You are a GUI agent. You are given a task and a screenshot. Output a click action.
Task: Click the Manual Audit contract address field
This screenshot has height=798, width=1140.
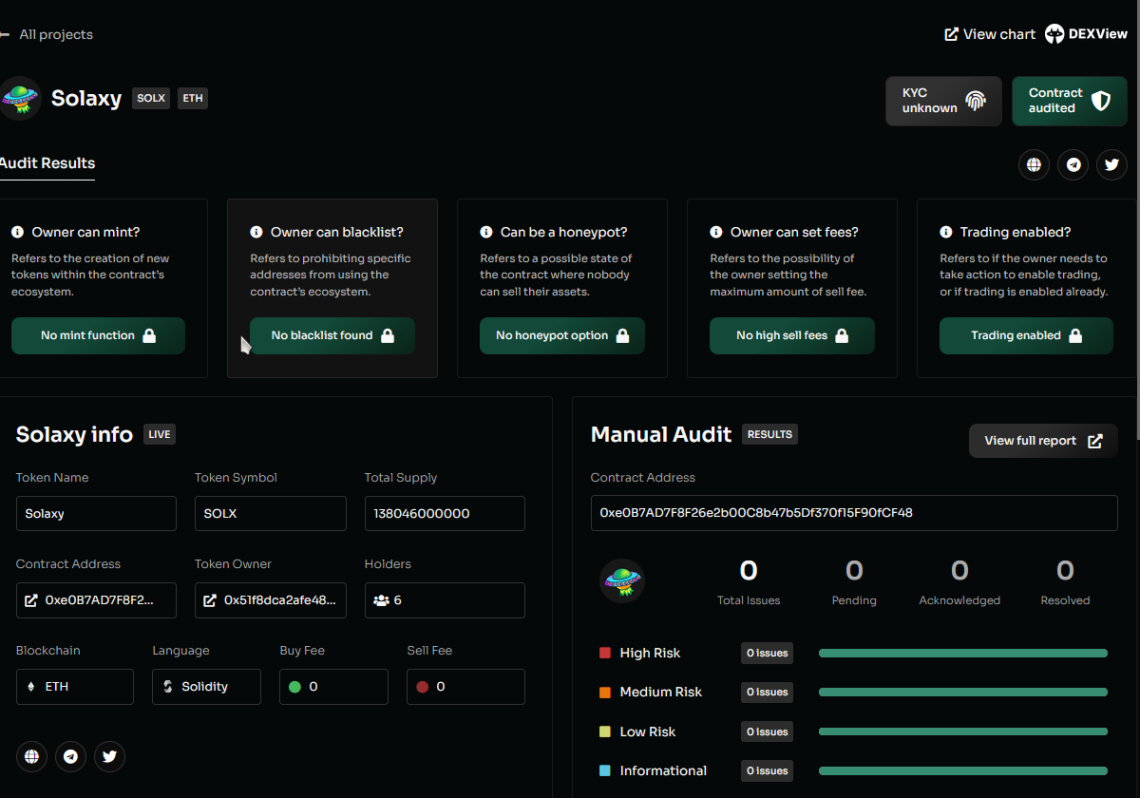coord(853,513)
